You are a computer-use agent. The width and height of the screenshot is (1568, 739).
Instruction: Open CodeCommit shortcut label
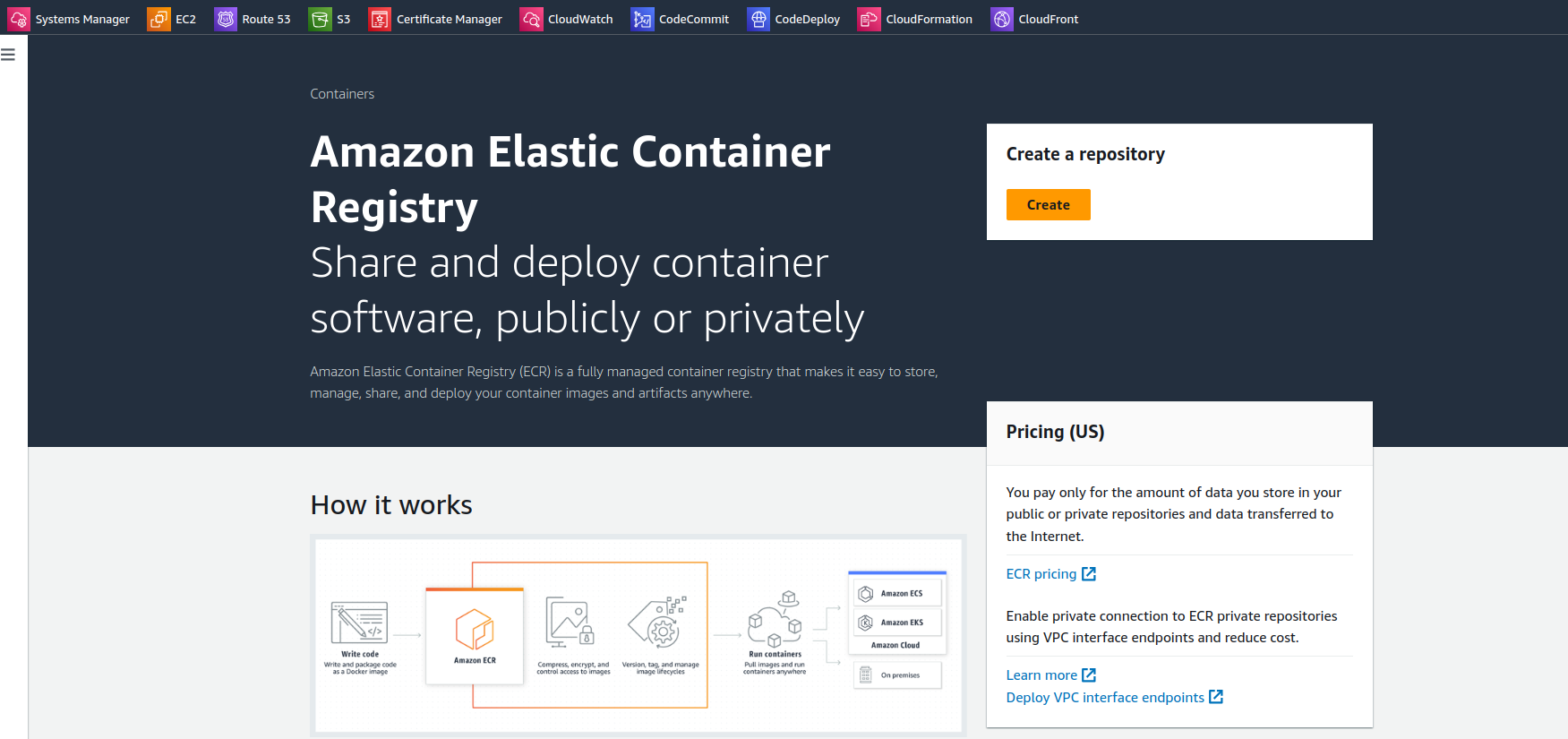coord(694,19)
